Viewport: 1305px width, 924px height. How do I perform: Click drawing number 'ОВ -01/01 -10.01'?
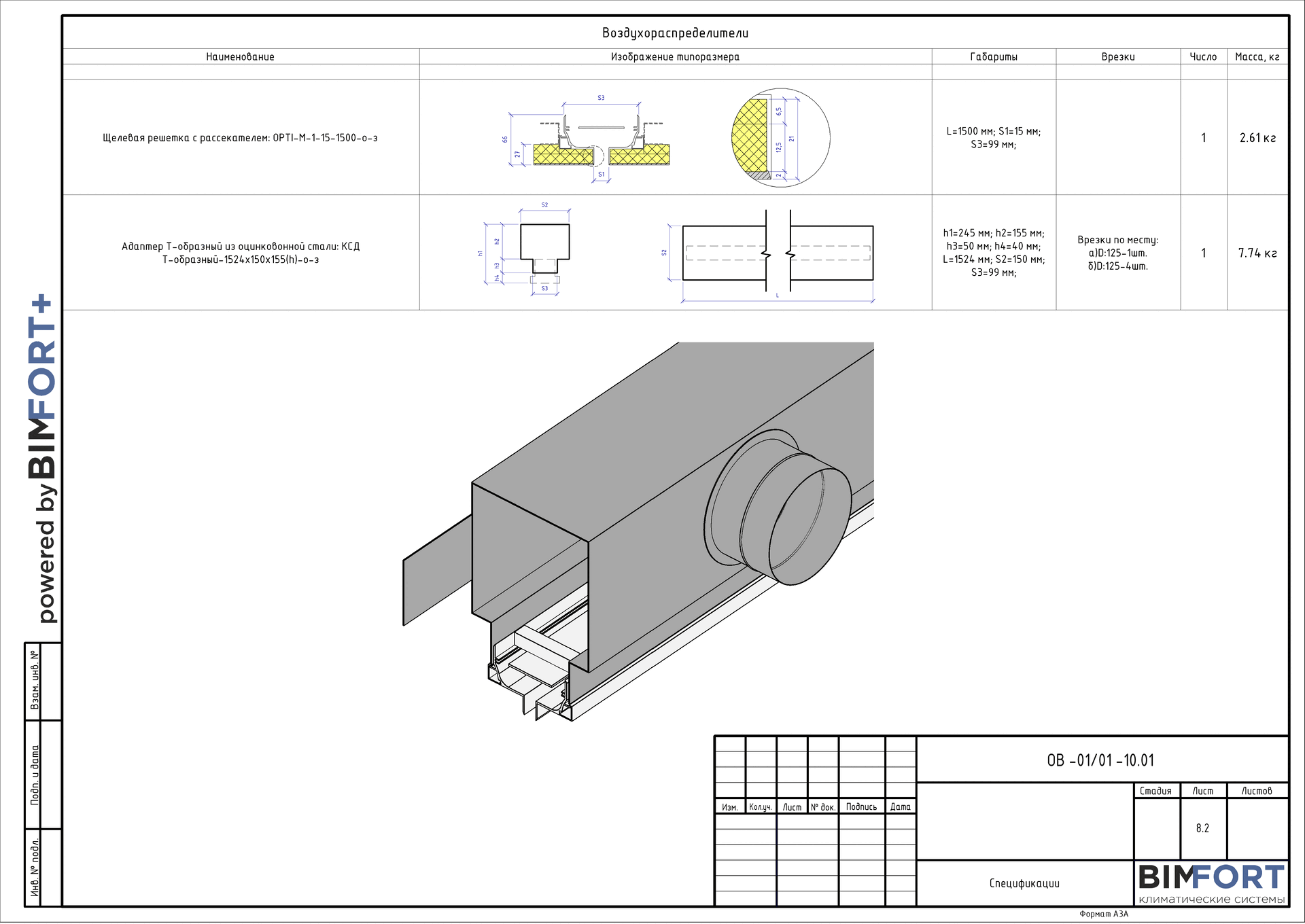click(x=1100, y=760)
